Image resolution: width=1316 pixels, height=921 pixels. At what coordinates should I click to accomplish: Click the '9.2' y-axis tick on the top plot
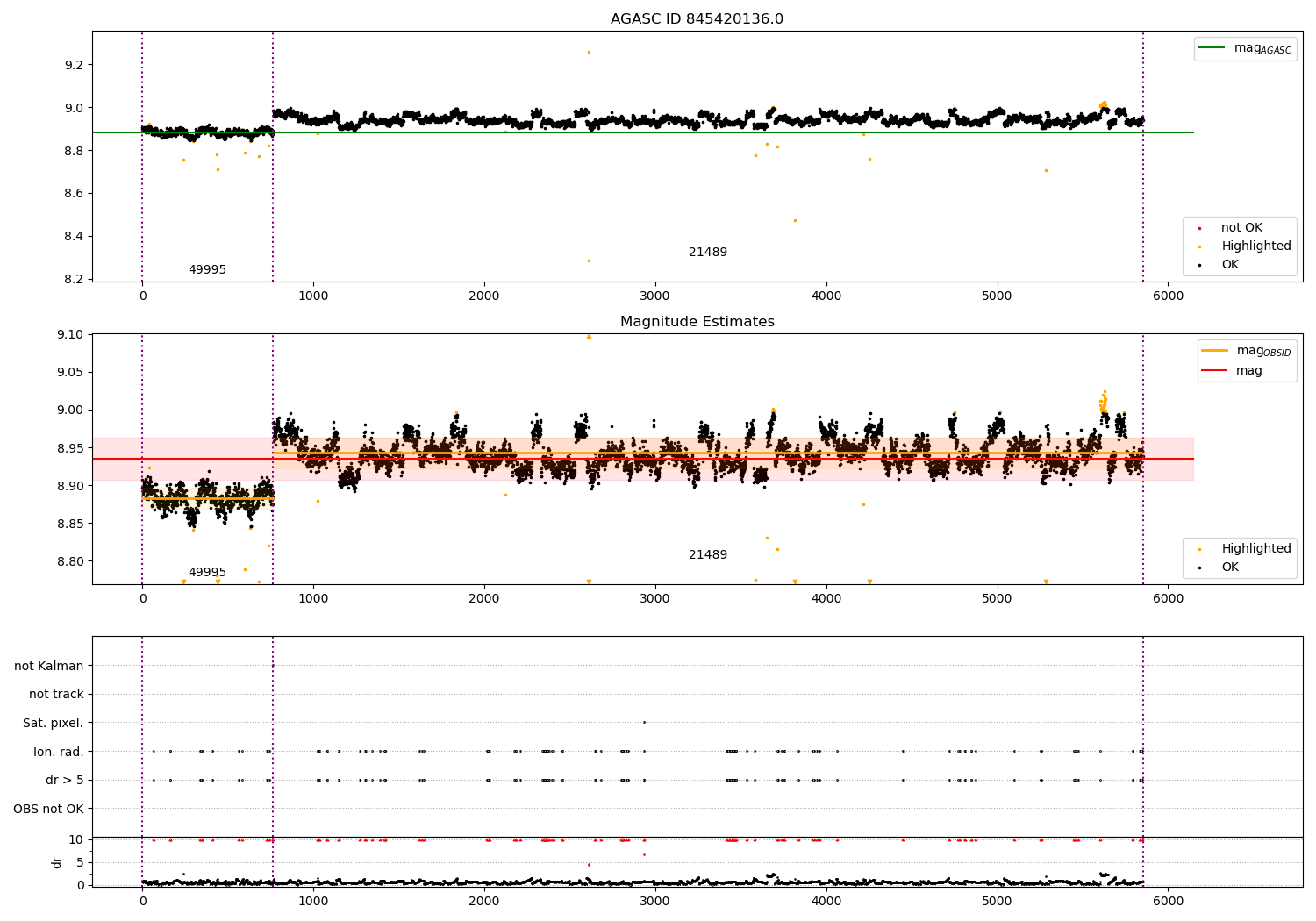click(x=74, y=65)
